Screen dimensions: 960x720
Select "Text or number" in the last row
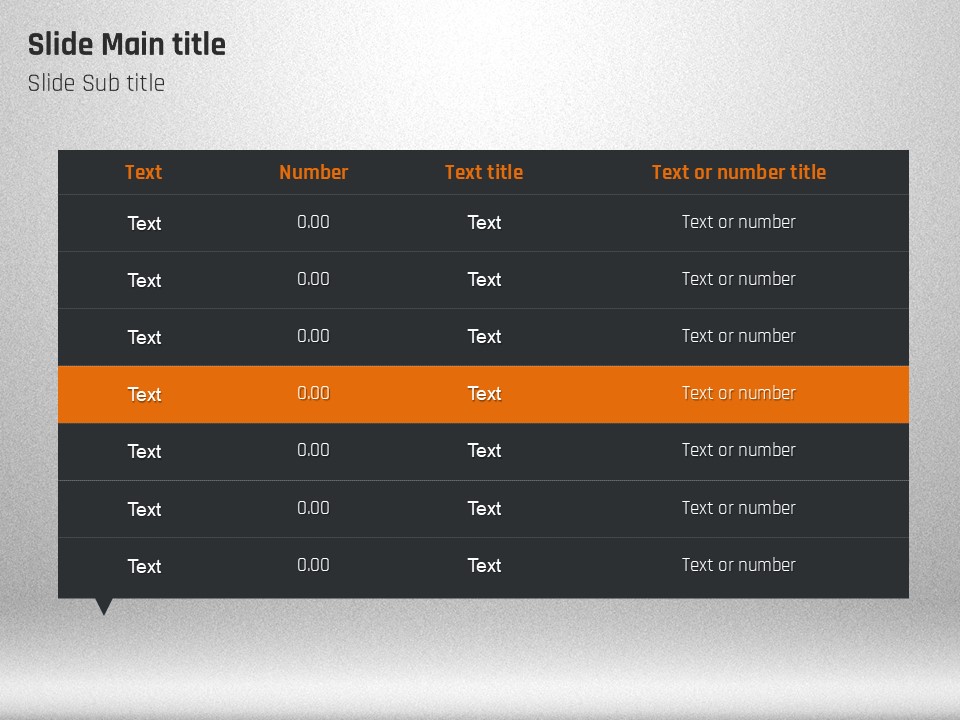(739, 565)
